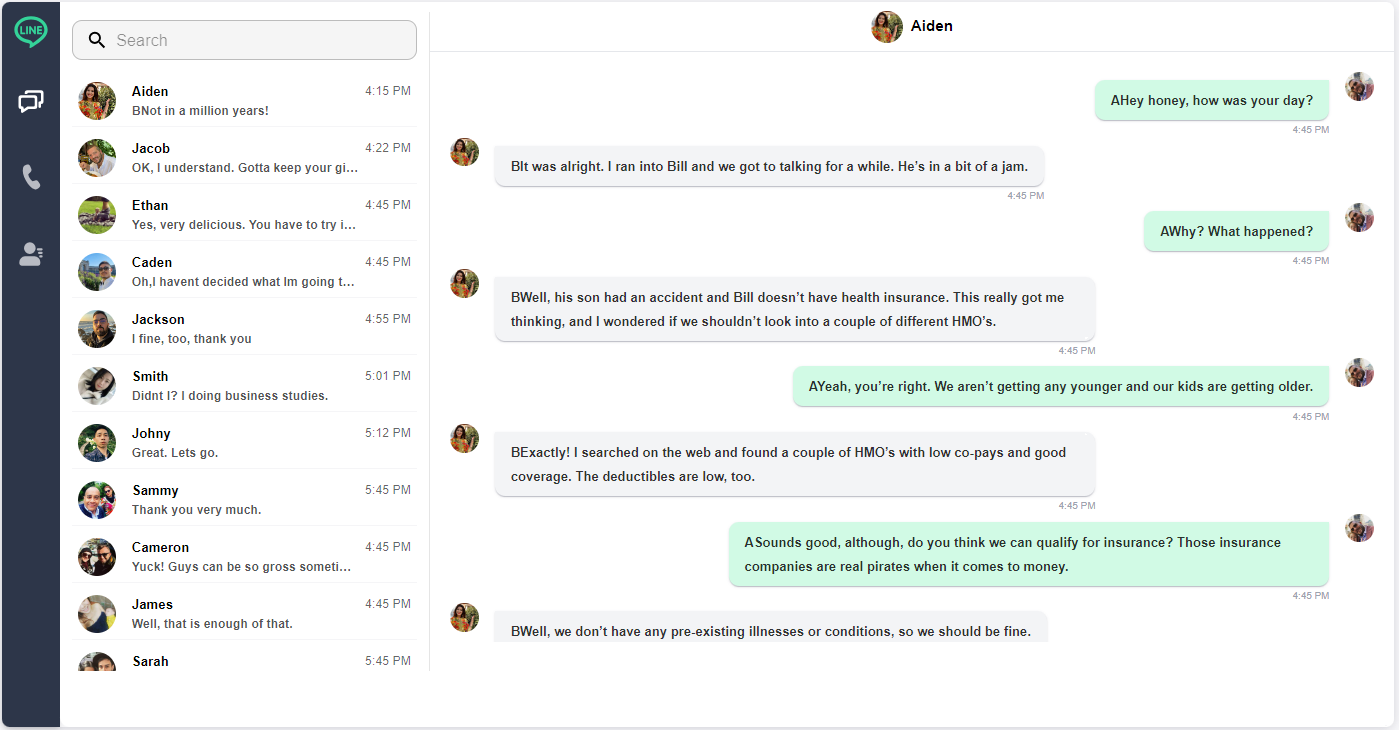Open the Contacts icon in the sidebar

click(30, 253)
